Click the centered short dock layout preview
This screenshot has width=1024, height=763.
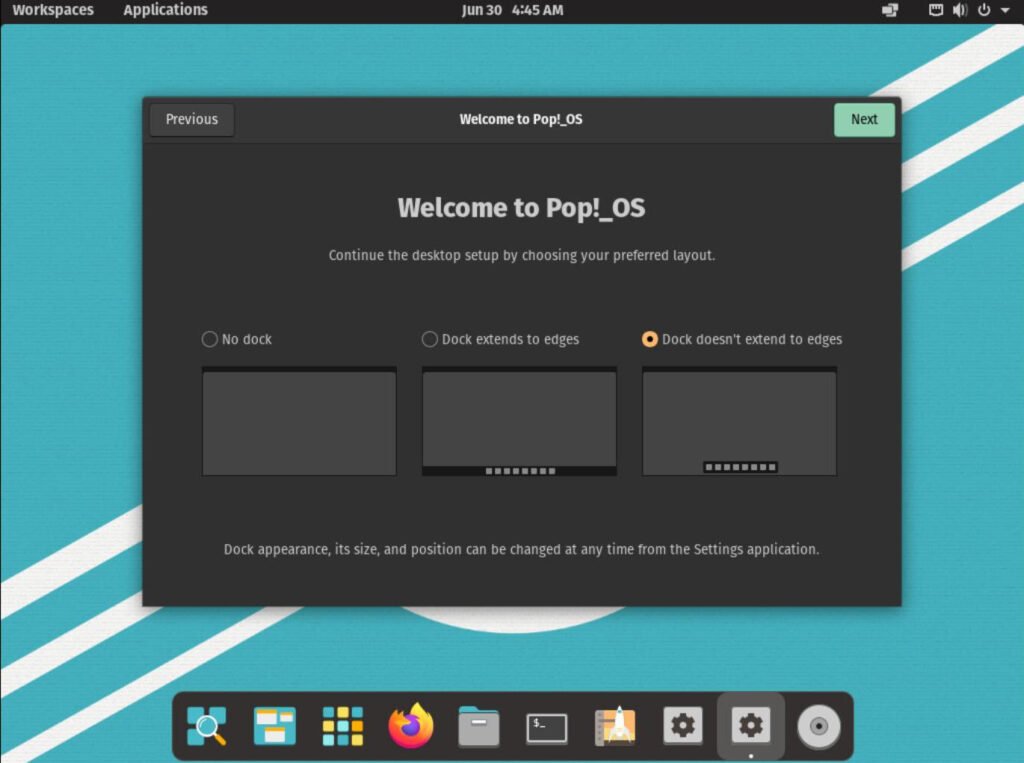739,421
